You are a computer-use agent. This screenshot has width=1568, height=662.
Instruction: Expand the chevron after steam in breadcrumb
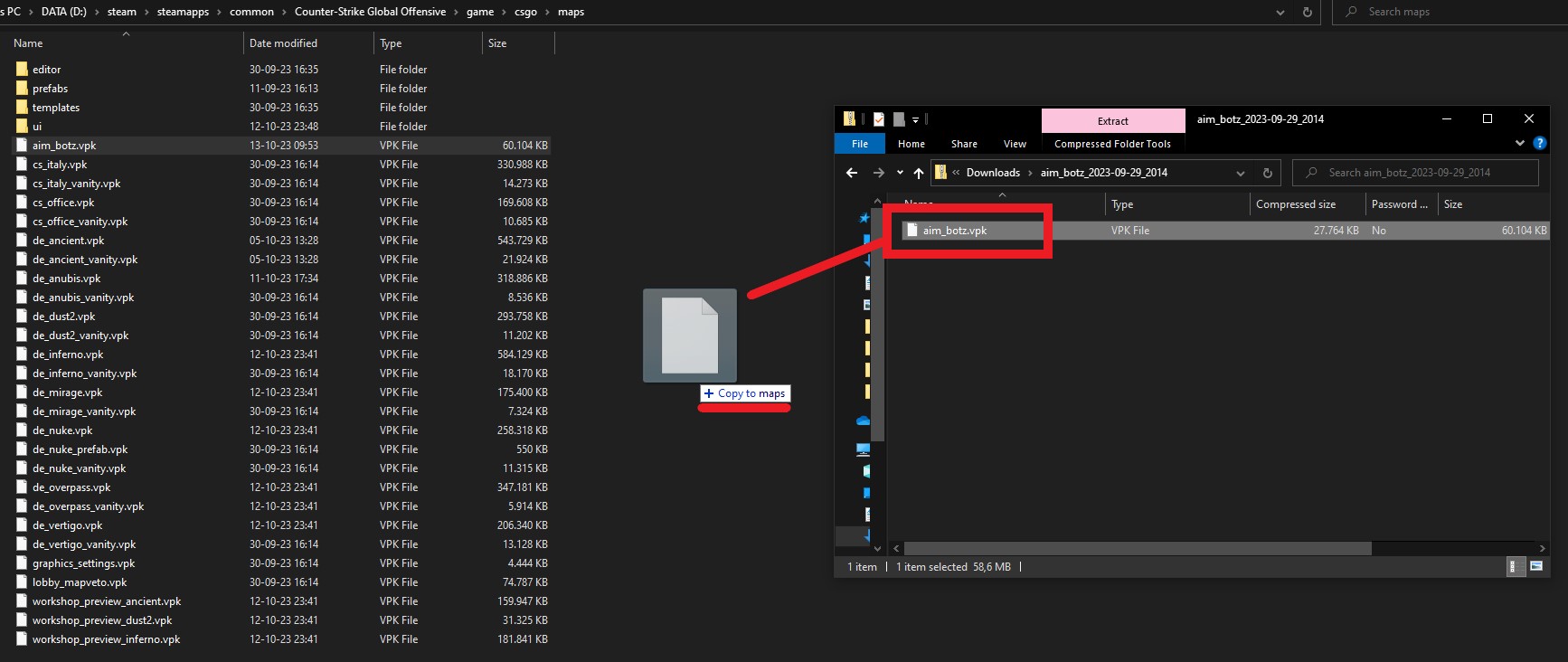click(145, 12)
